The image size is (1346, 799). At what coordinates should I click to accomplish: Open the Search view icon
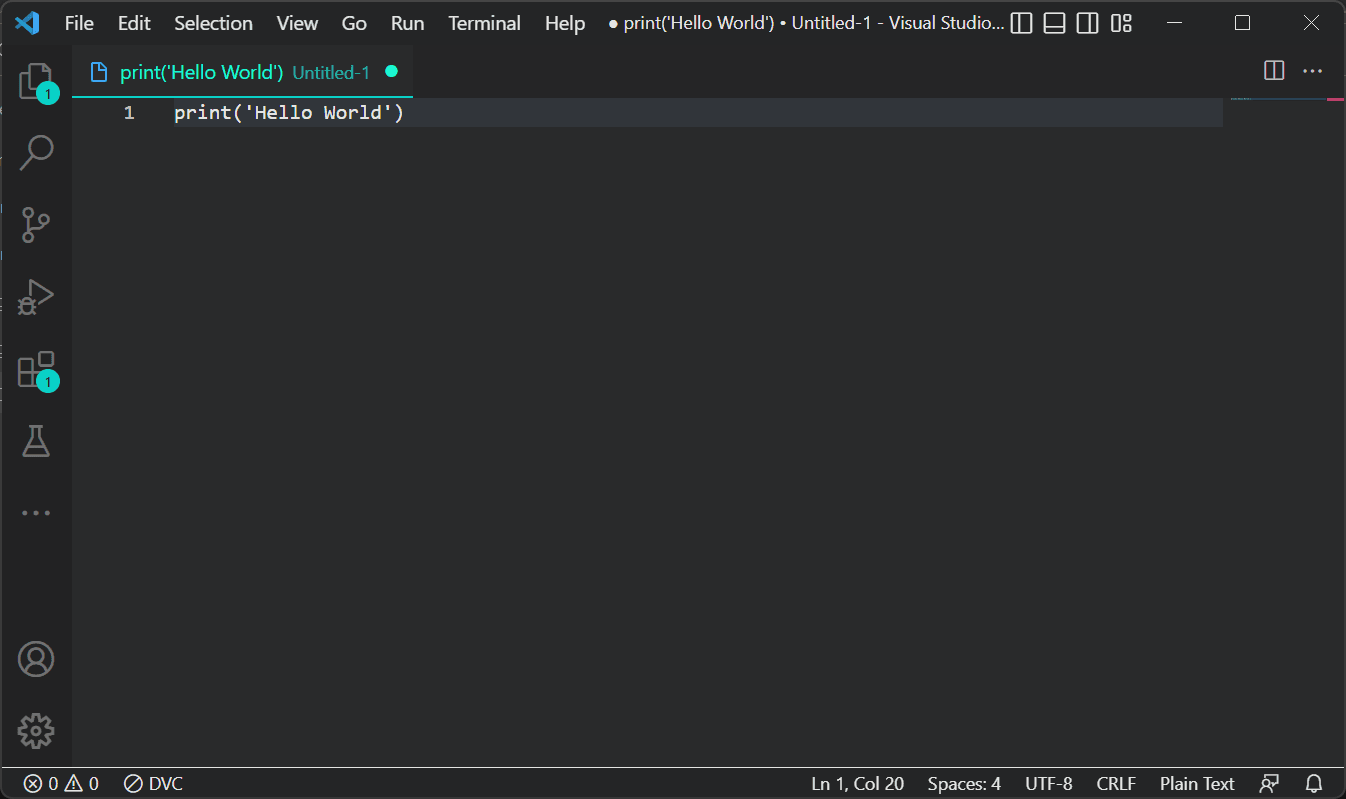36,152
